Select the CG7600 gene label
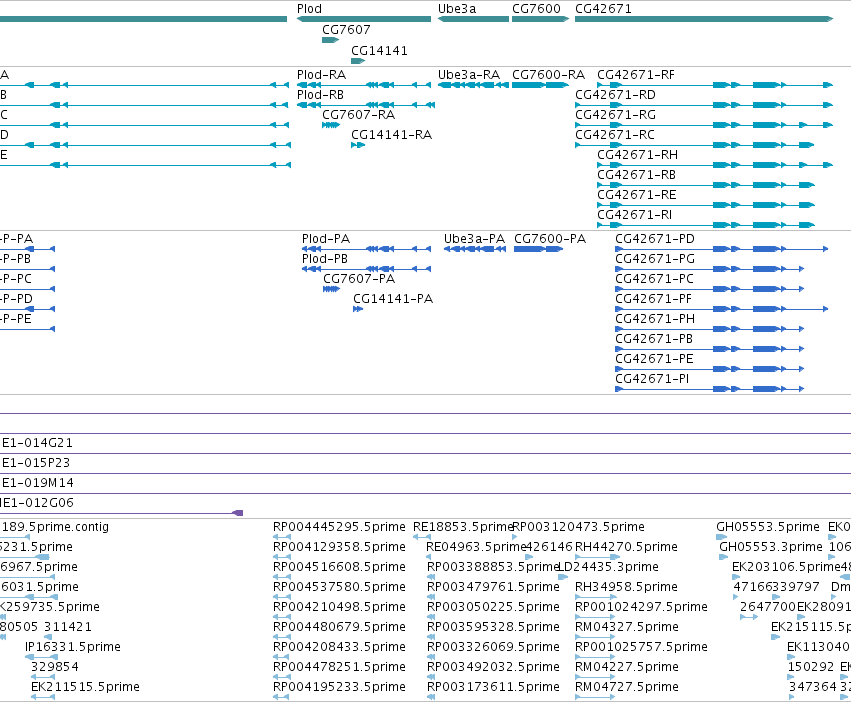The height and width of the screenshot is (702, 851). (x=536, y=9)
